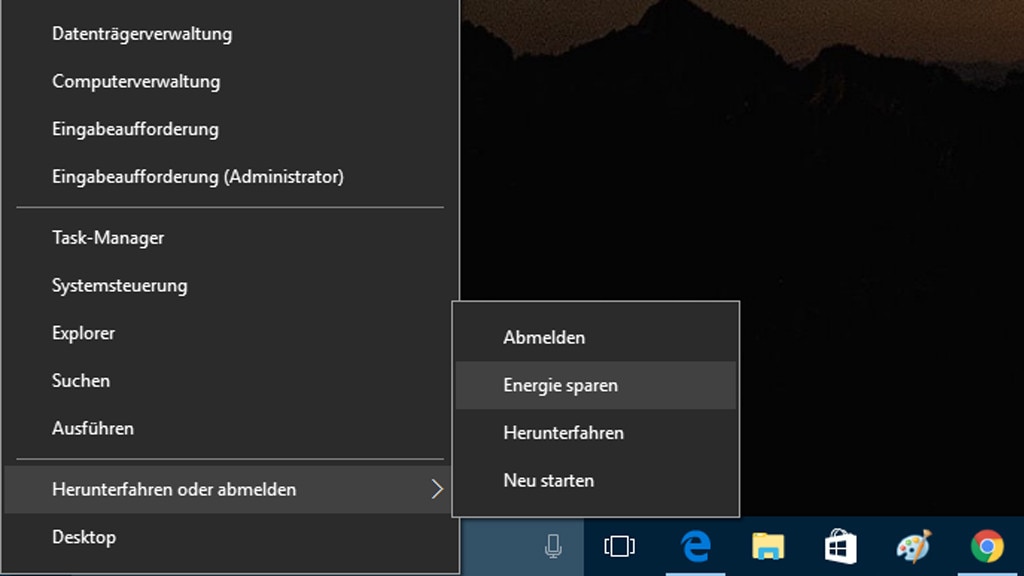Open File Explorer taskbar icon
This screenshot has width=1024, height=576.
click(768, 546)
